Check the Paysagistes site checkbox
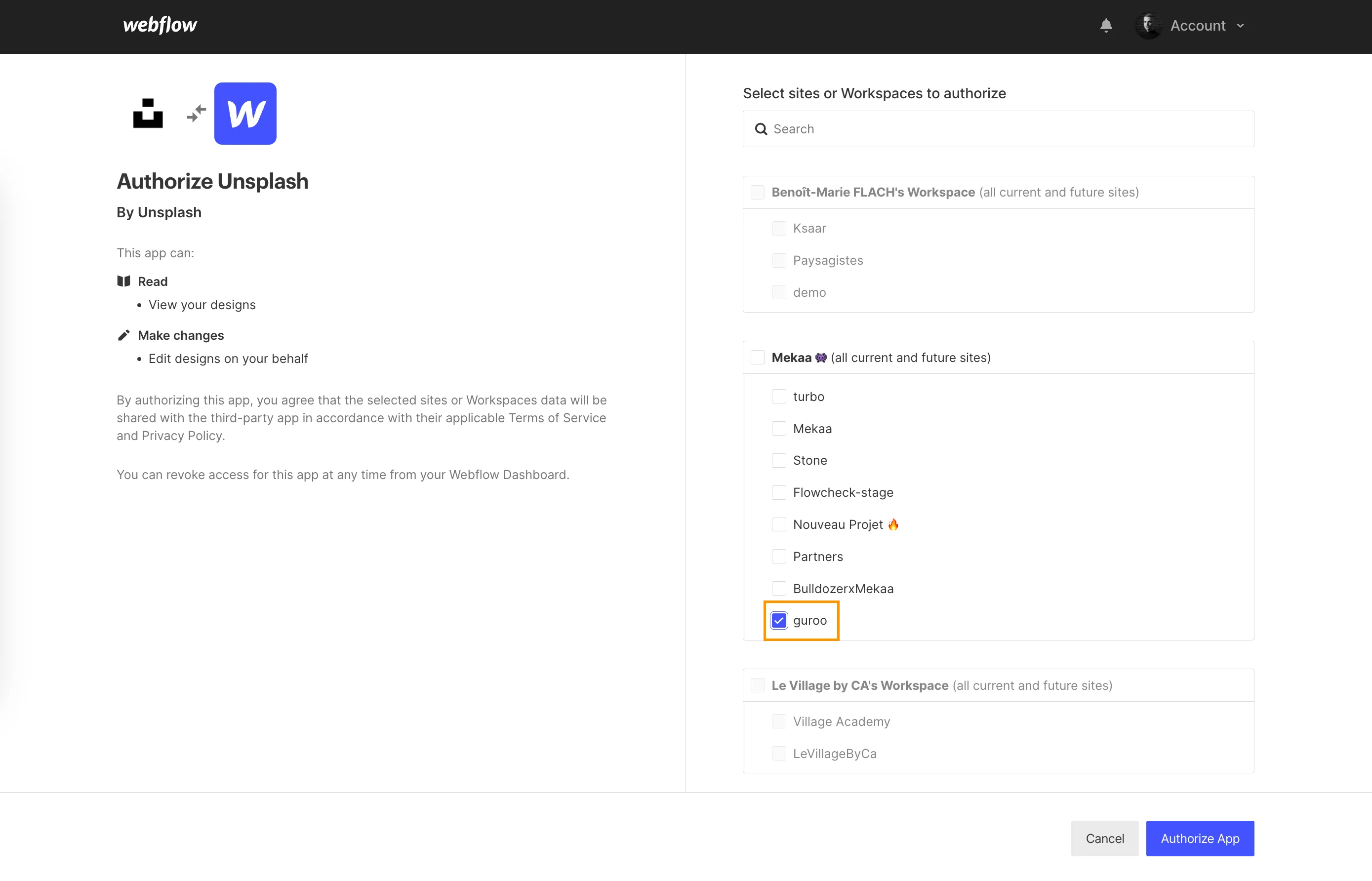The image size is (1372, 881). [x=779, y=260]
